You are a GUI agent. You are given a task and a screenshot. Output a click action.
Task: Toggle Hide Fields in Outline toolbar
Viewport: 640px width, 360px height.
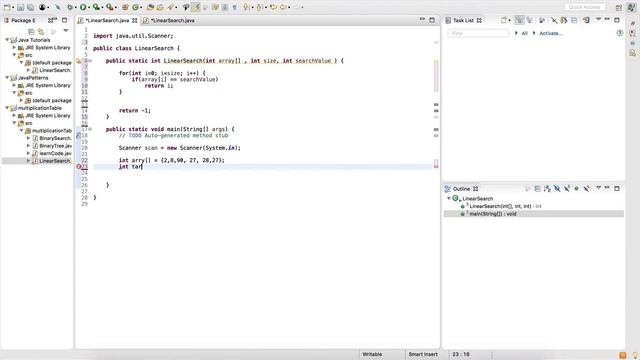557,189
